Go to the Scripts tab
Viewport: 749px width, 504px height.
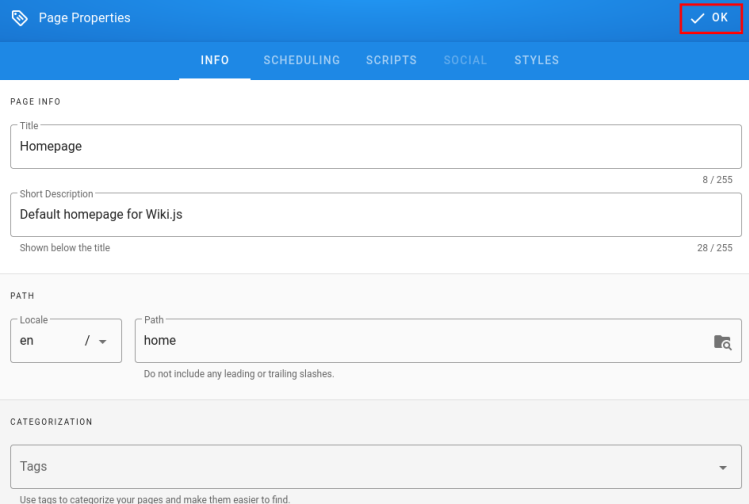(391, 60)
